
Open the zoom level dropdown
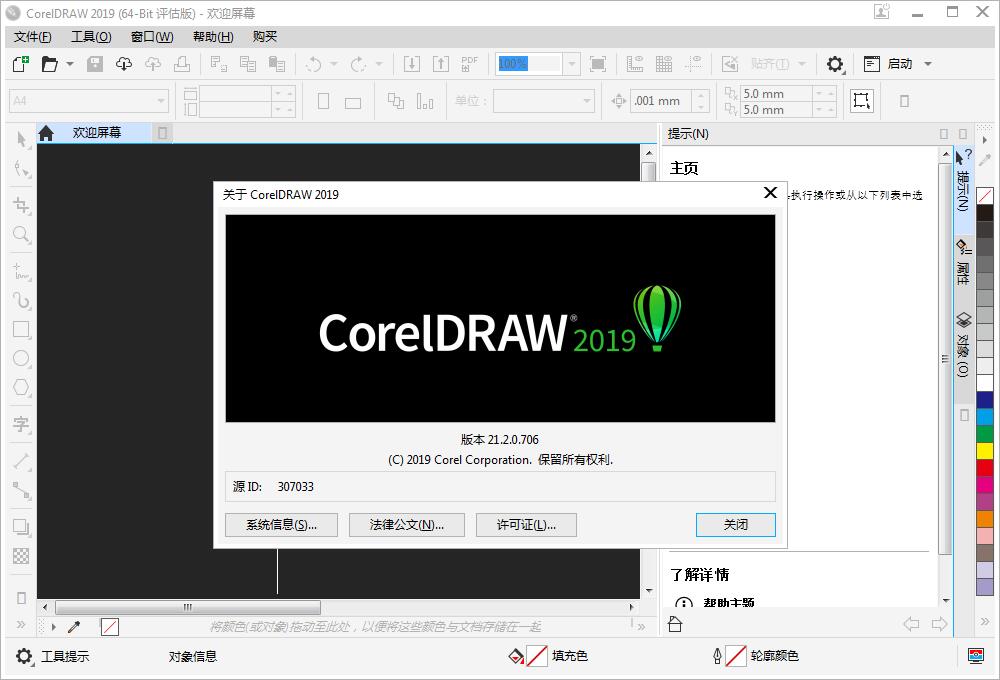click(x=570, y=63)
